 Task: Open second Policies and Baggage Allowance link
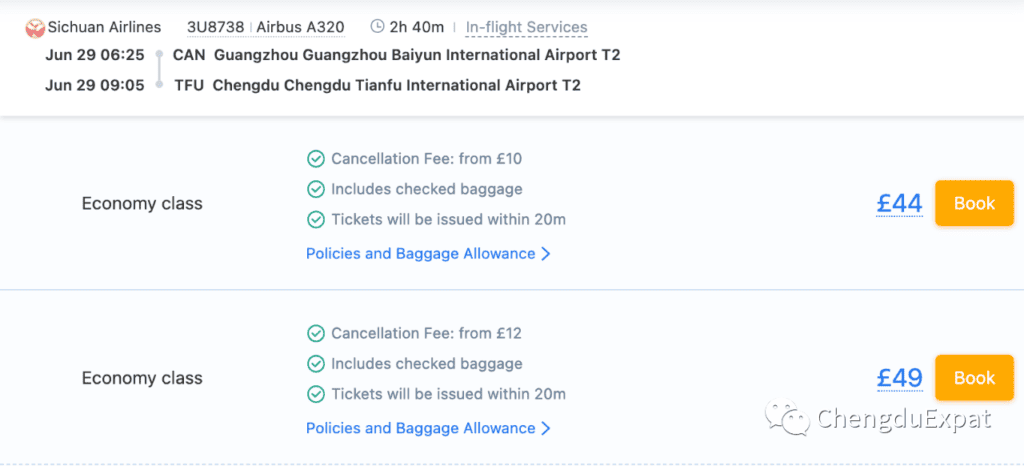pyautogui.click(x=421, y=428)
